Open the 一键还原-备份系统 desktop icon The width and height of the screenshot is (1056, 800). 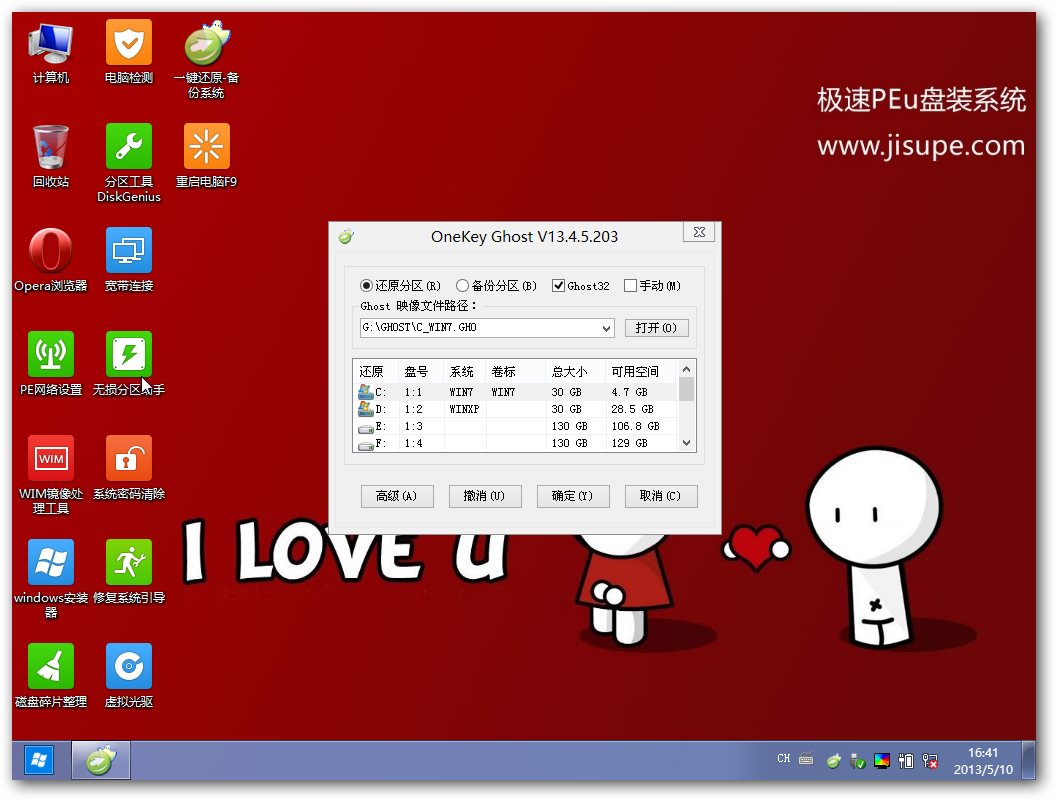point(206,61)
